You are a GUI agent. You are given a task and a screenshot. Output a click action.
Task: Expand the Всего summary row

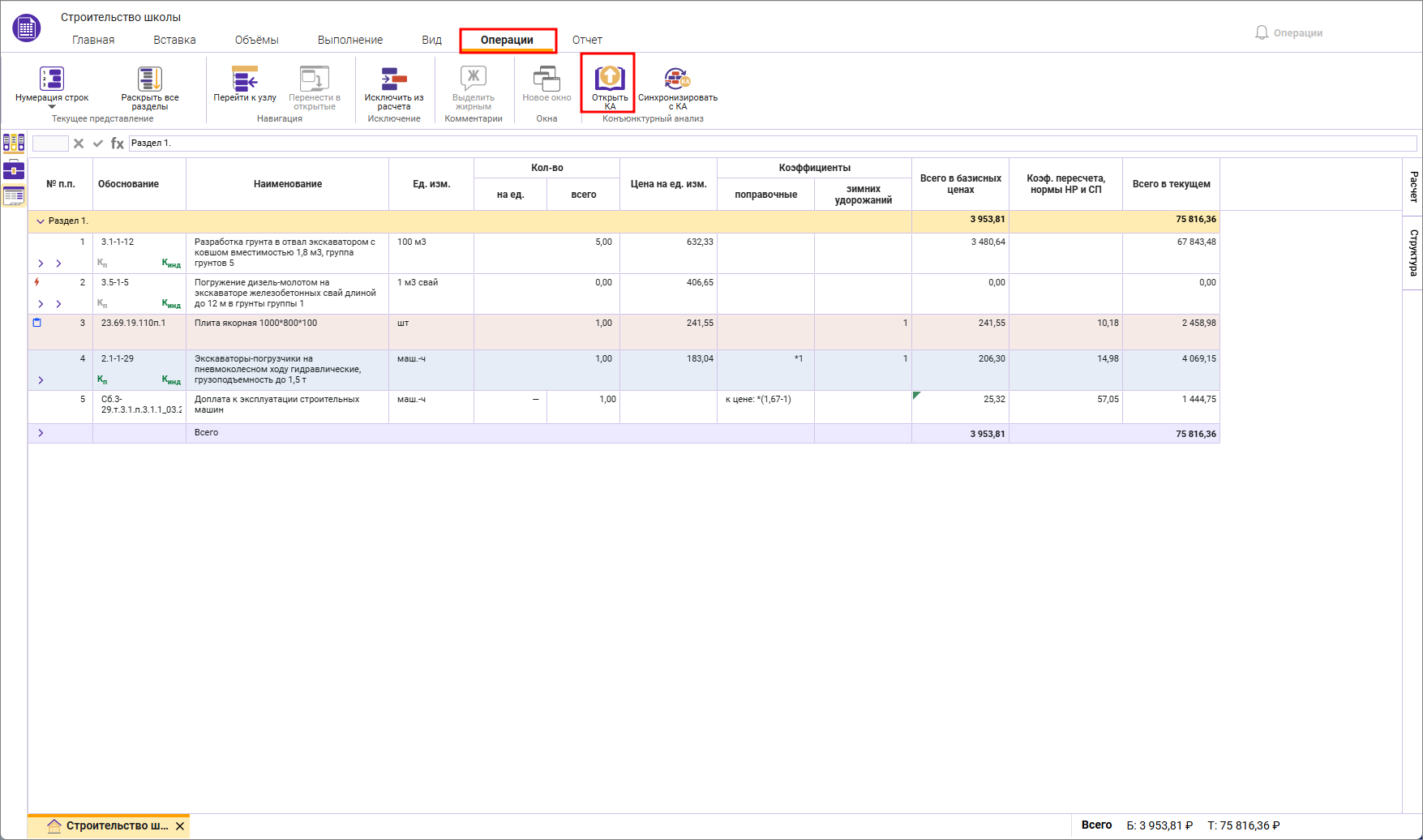tap(41, 433)
